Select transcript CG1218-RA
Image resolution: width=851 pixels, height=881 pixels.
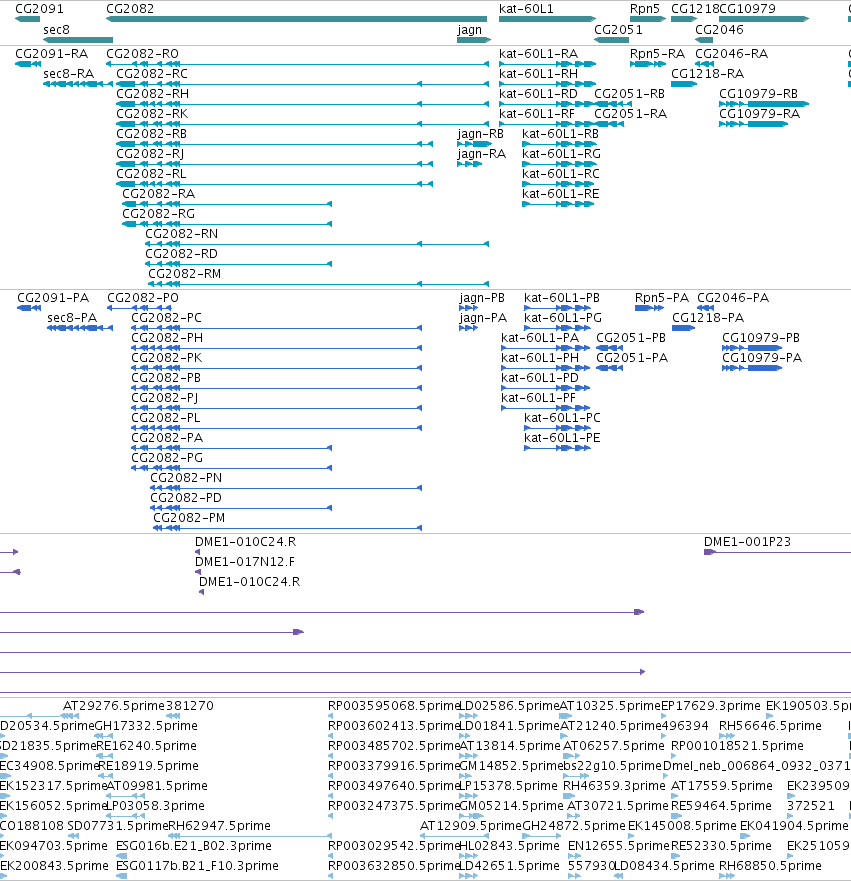[707, 74]
